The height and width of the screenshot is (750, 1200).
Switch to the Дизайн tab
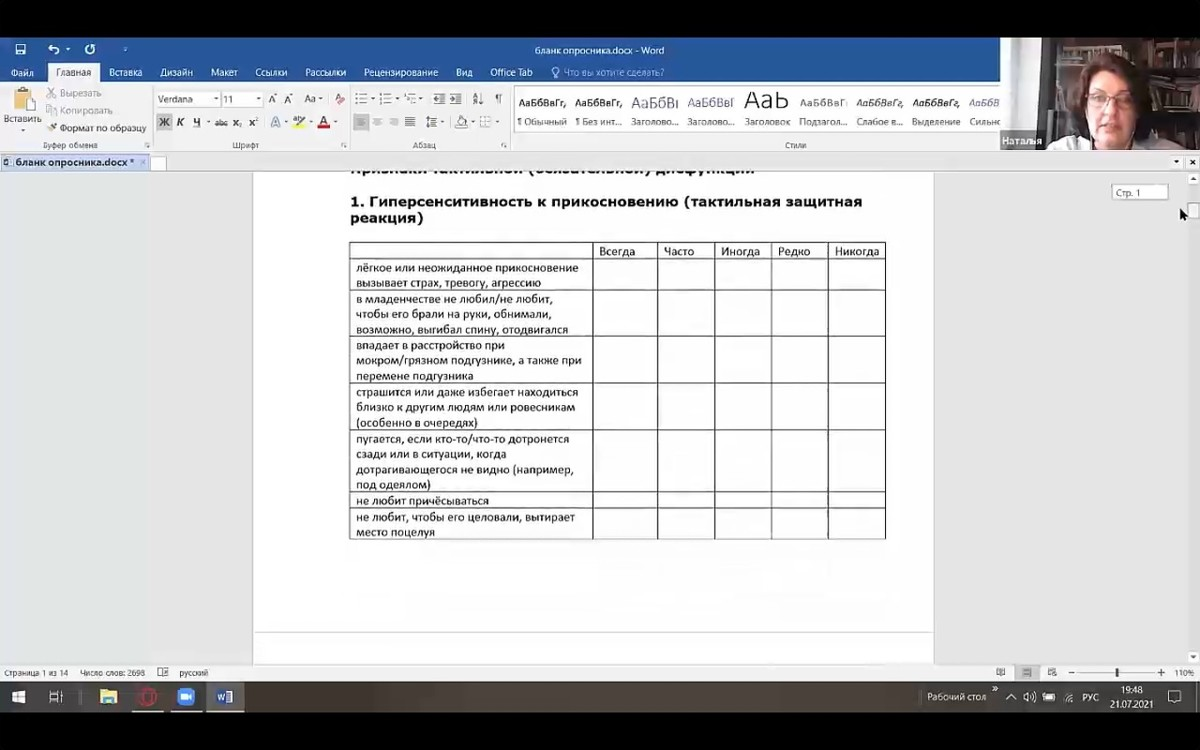pos(176,72)
